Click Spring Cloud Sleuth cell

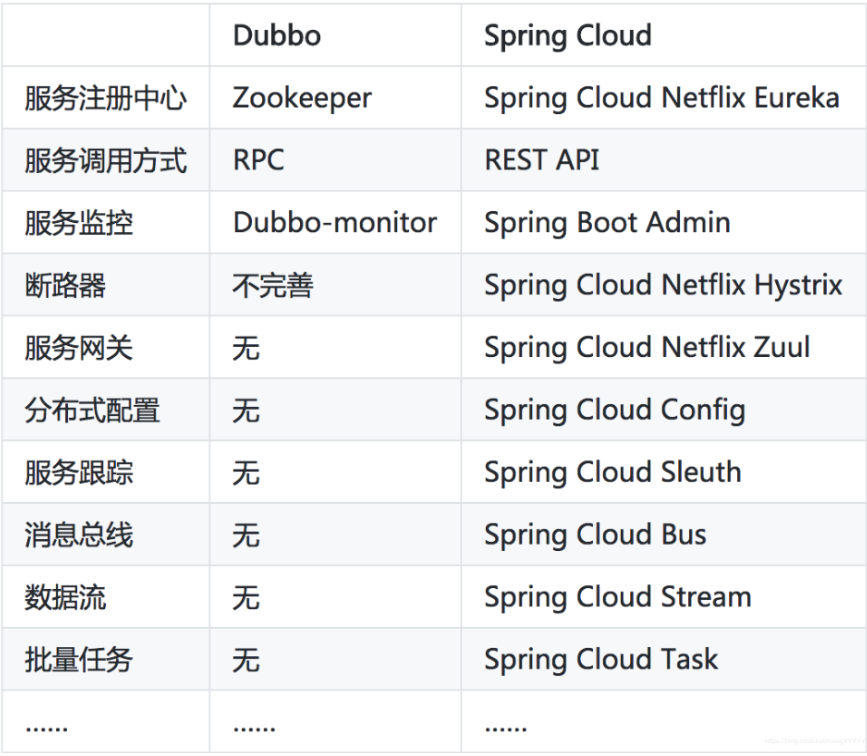(x=612, y=472)
